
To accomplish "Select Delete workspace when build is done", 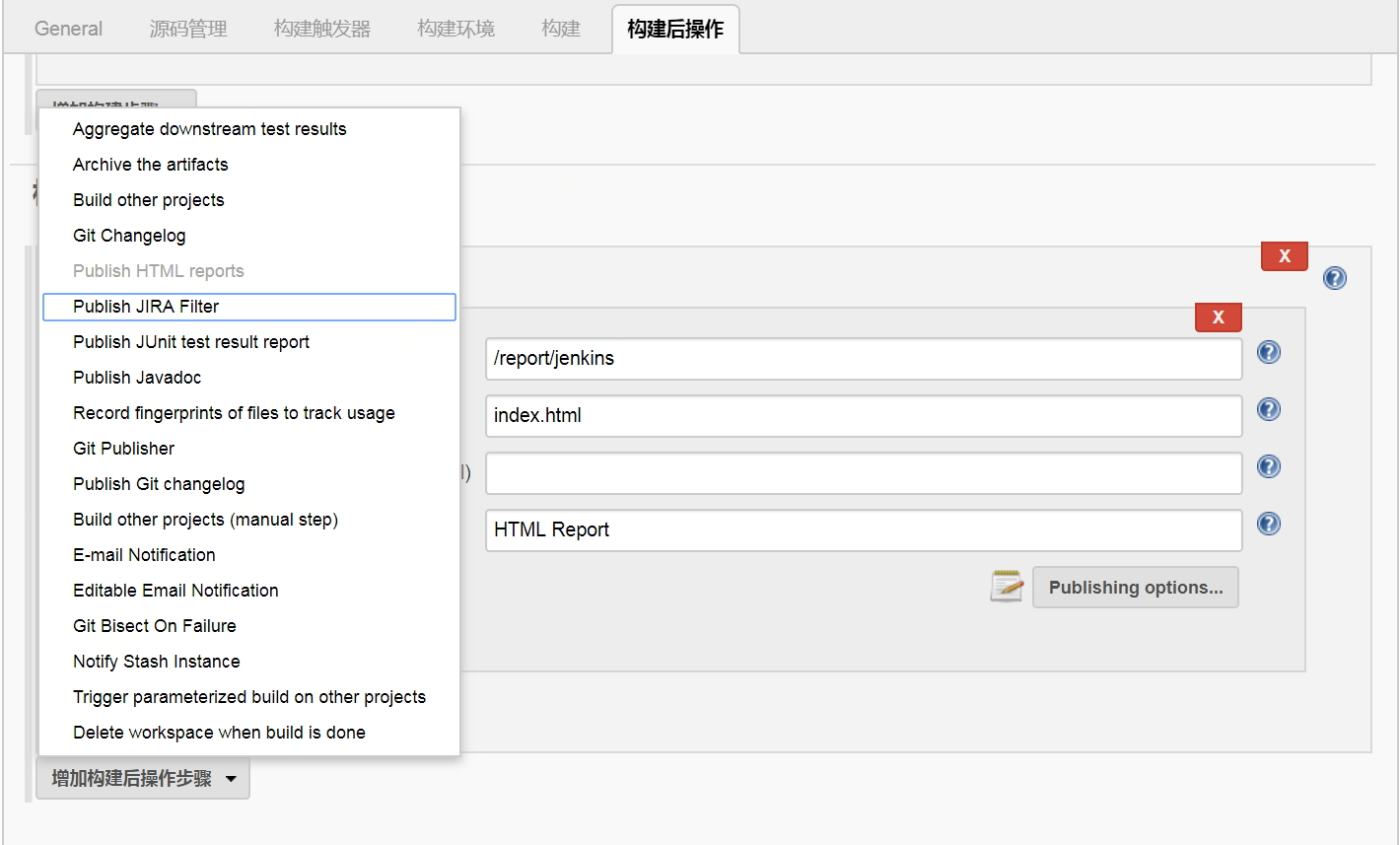I will tap(249, 733).
